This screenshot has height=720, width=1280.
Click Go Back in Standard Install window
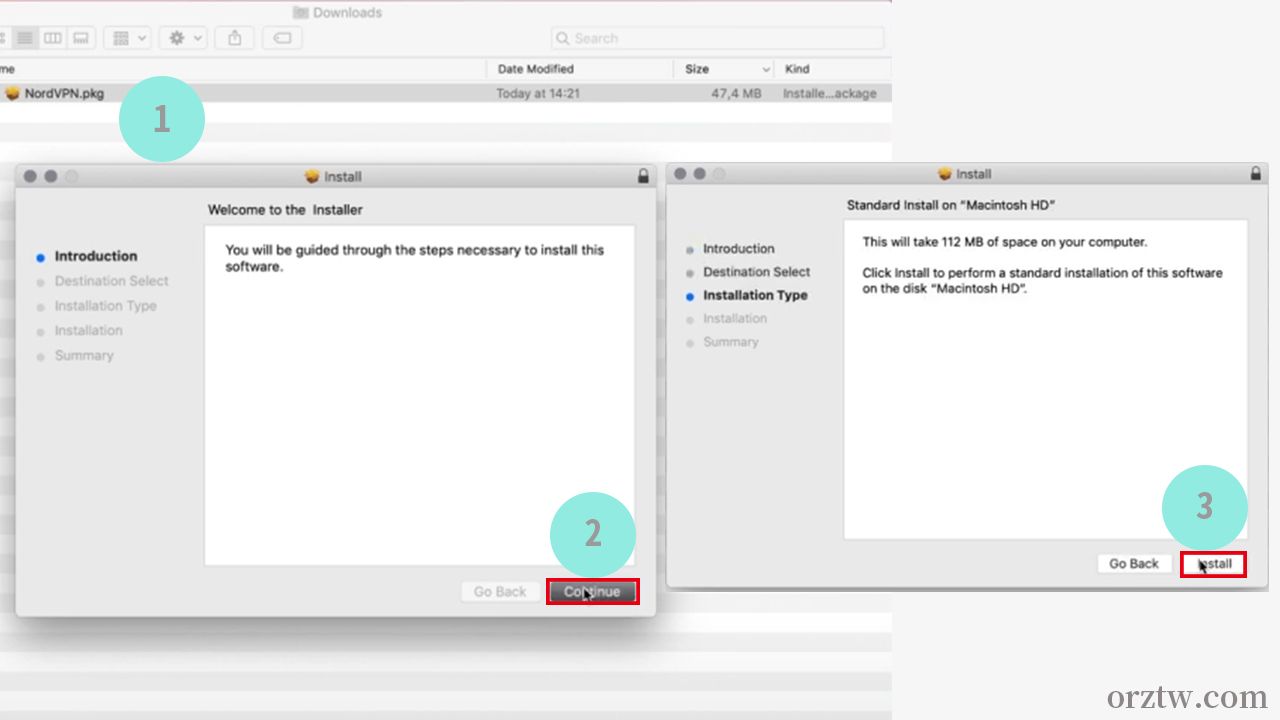point(1134,564)
